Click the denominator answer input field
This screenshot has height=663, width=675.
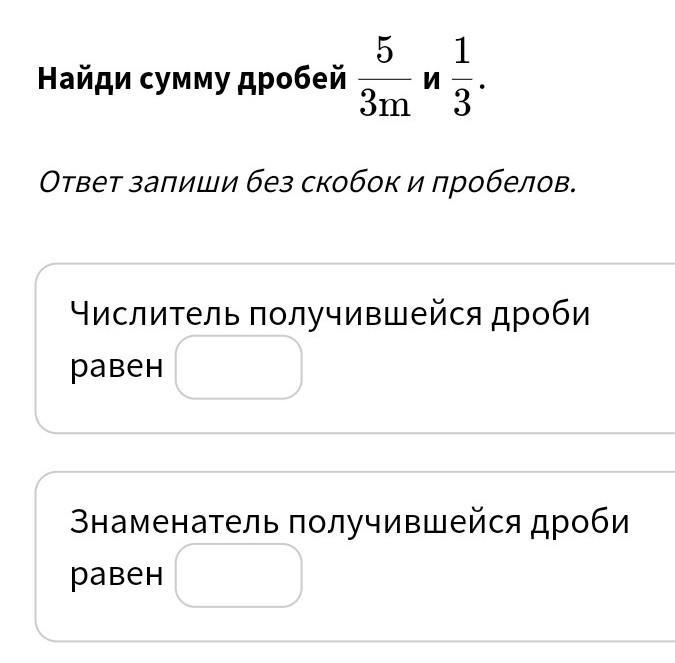(238, 576)
